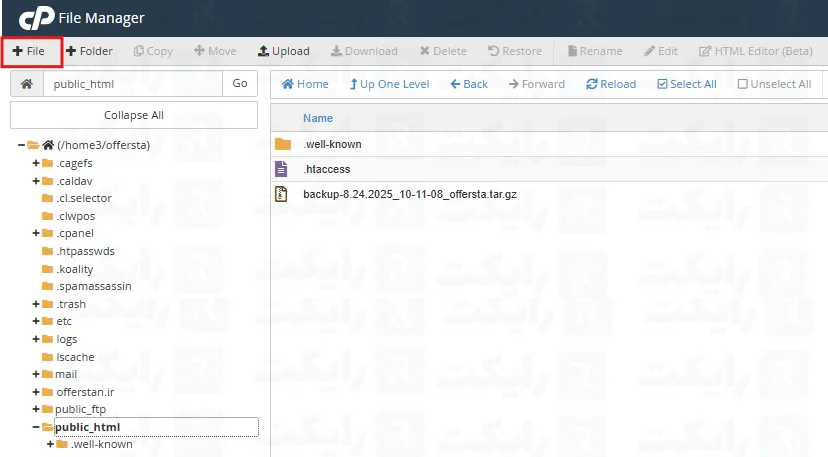Expand the mail folder tree node

coord(36,374)
